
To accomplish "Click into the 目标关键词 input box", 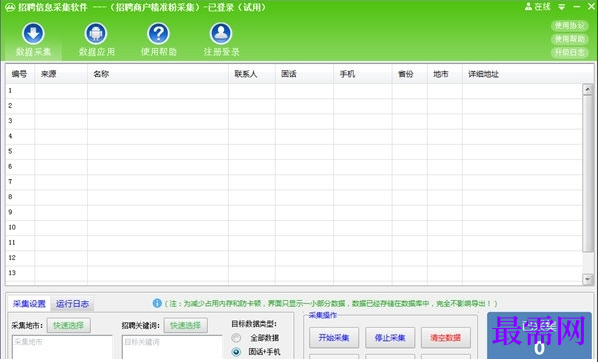I will (172, 347).
